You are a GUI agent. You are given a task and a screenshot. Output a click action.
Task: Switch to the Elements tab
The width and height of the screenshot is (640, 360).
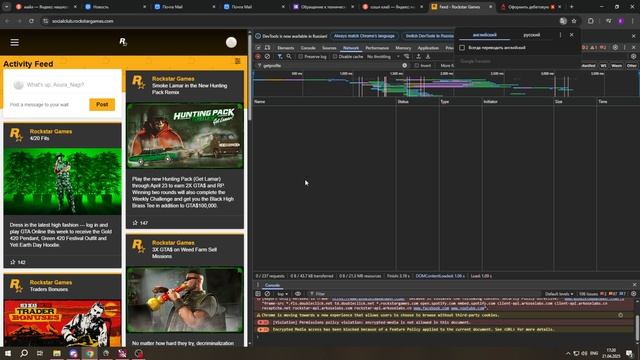click(285, 48)
